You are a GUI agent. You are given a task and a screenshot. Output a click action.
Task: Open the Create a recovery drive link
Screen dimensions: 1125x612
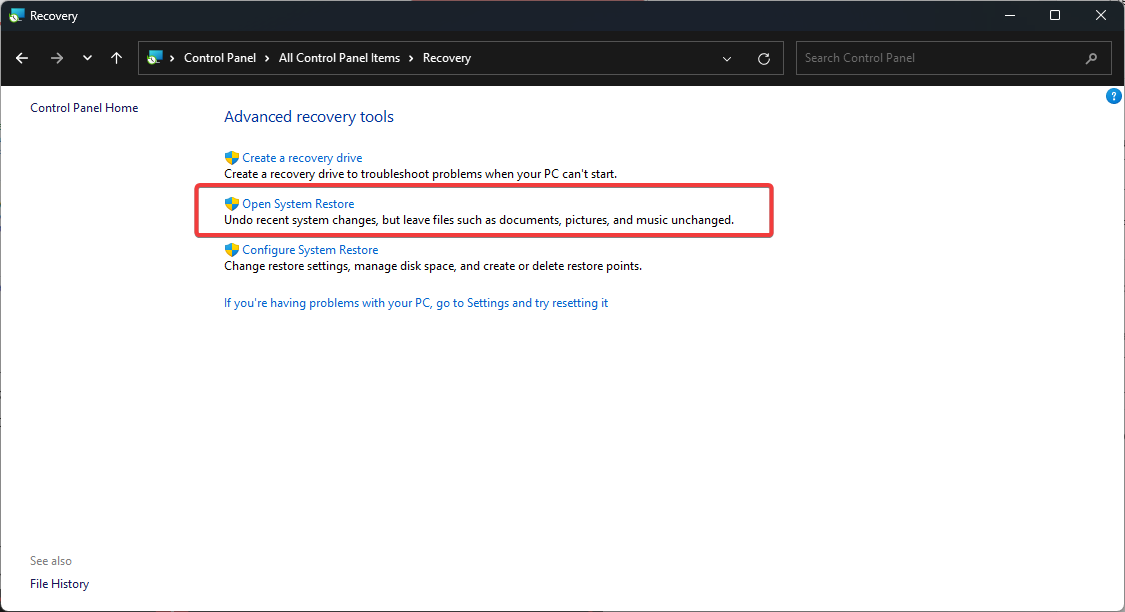coord(302,158)
